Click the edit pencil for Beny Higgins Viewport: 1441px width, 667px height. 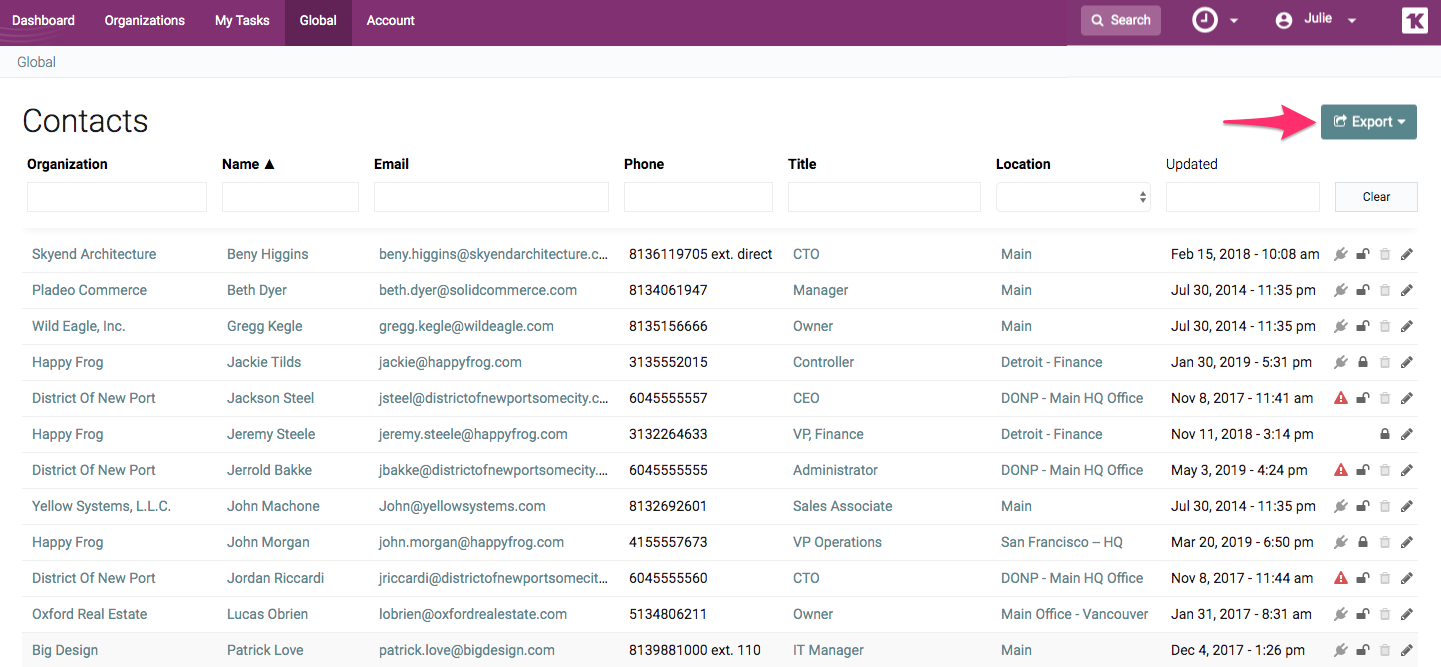click(x=1407, y=254)
